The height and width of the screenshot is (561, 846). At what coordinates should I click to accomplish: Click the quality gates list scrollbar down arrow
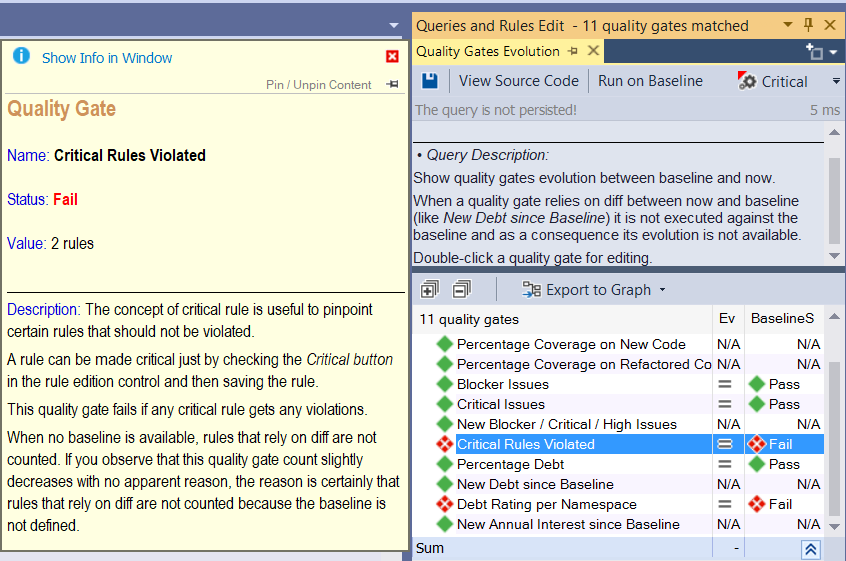tap(834, 526)
